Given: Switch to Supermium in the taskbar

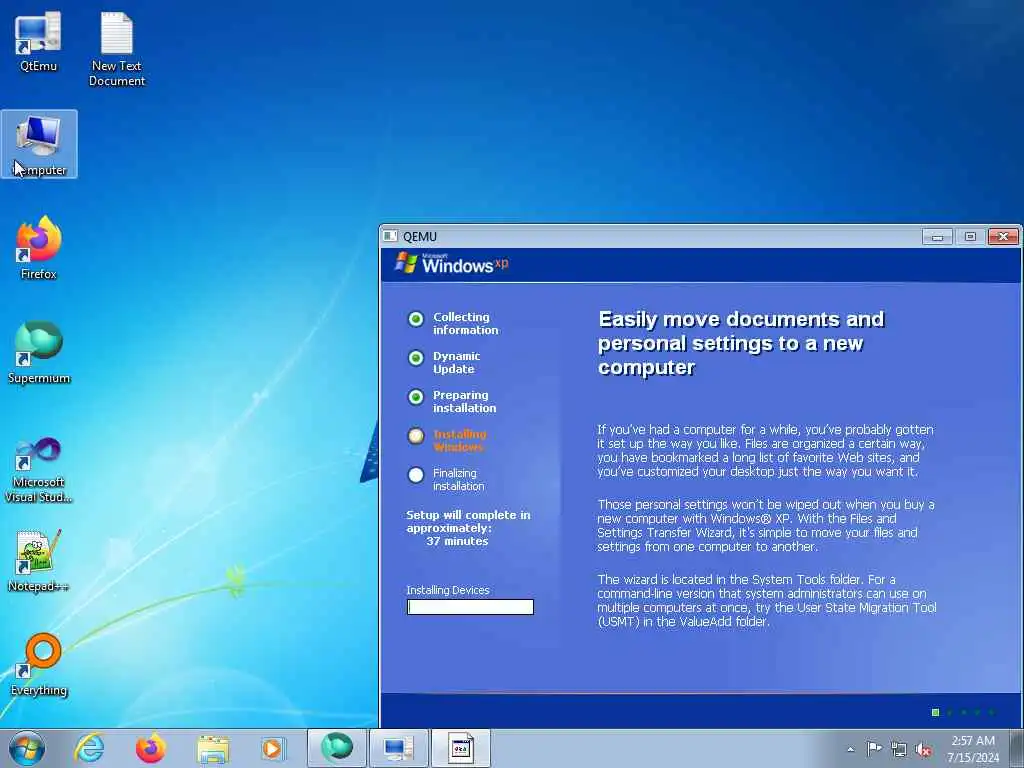Looking at the screenshot, I should 337,748.
